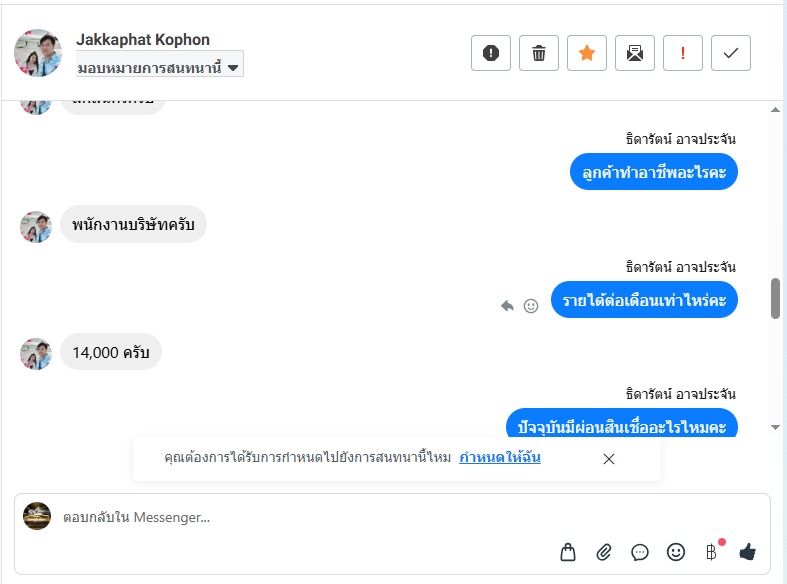The image size is (787, 584).
Task: Click the shopping bag icon
Action: coord(568,552)
